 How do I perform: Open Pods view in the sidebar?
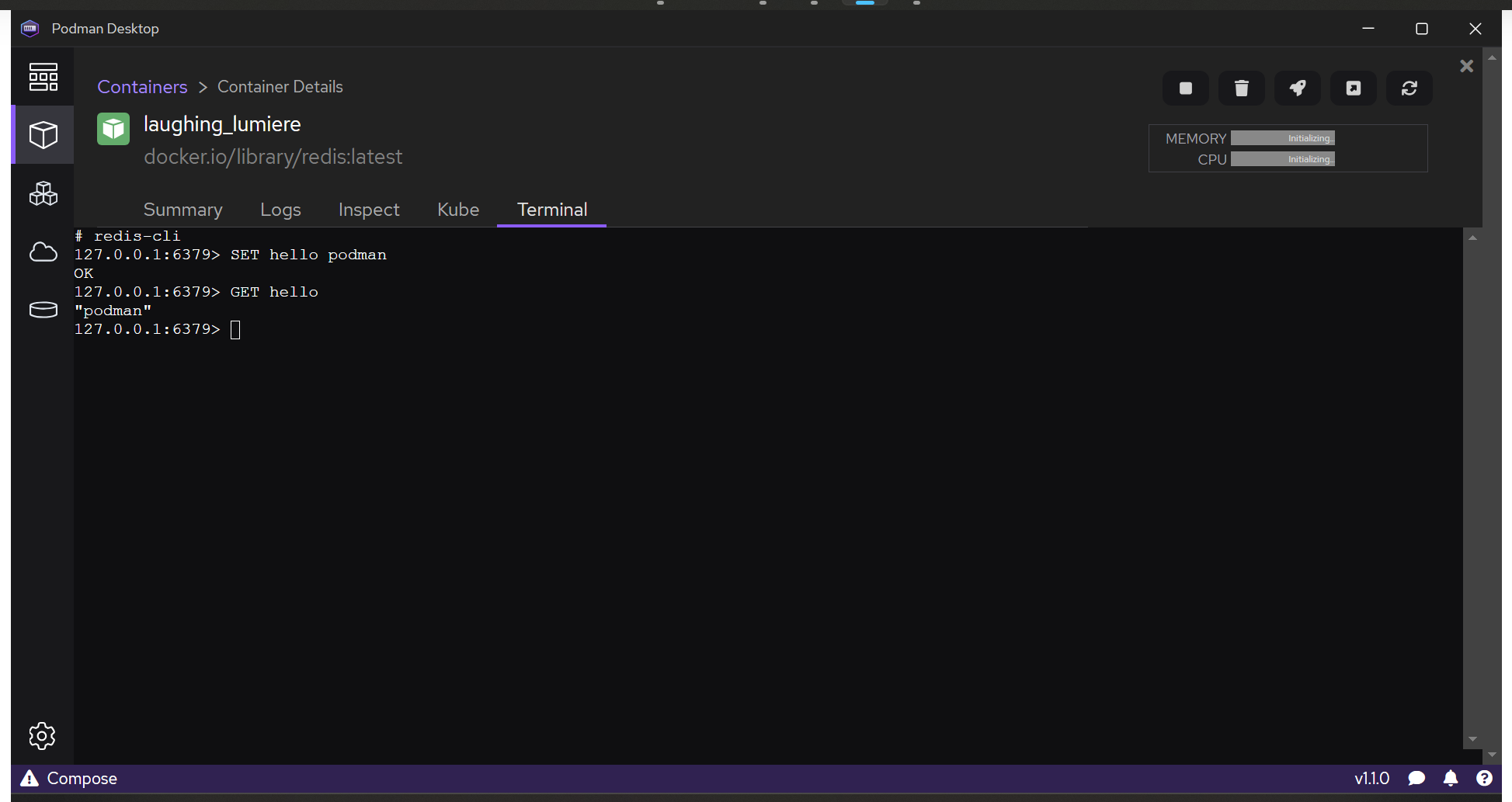point(43,193)
